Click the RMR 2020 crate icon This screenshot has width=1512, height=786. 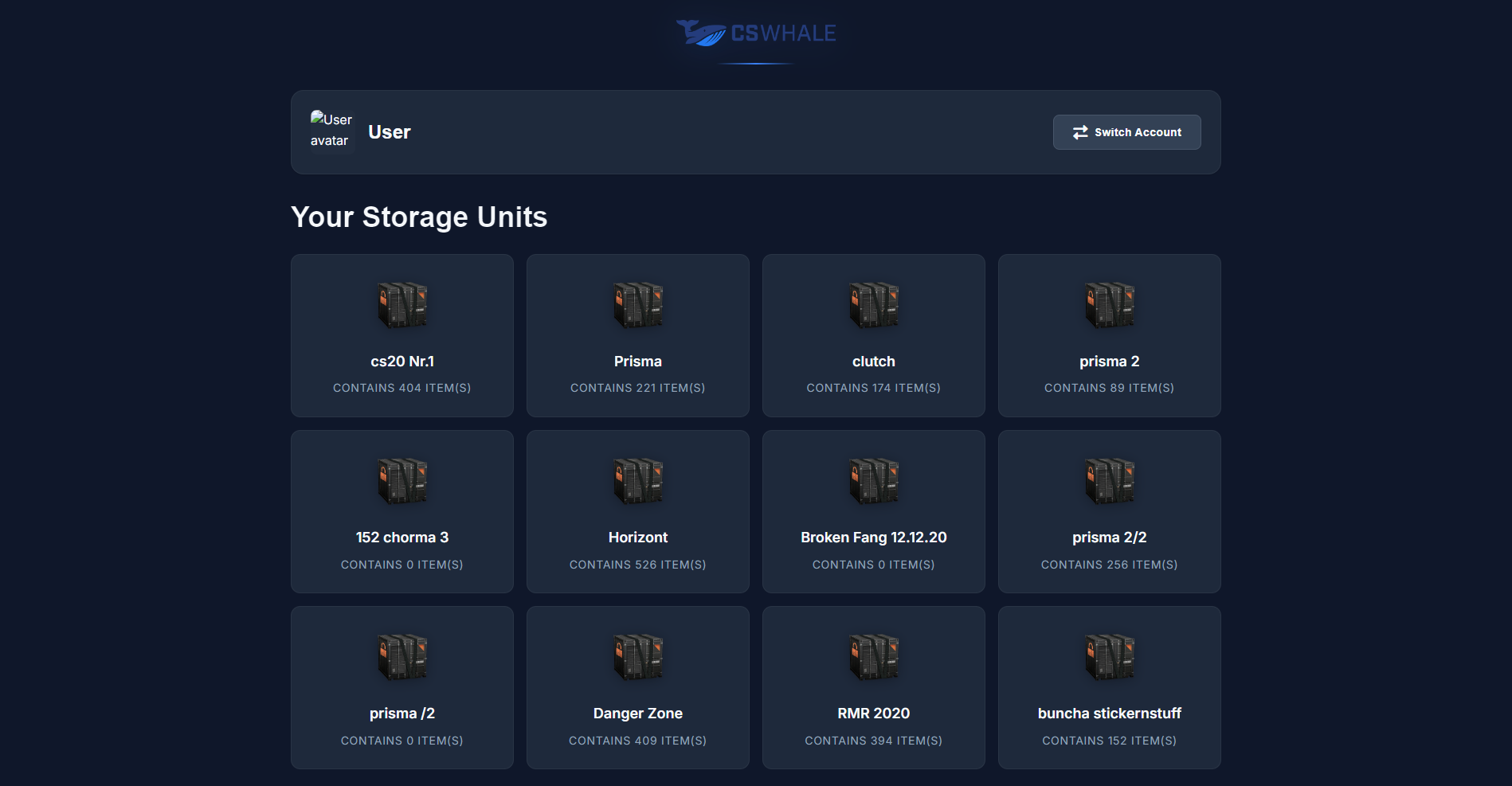coord(873,657)
